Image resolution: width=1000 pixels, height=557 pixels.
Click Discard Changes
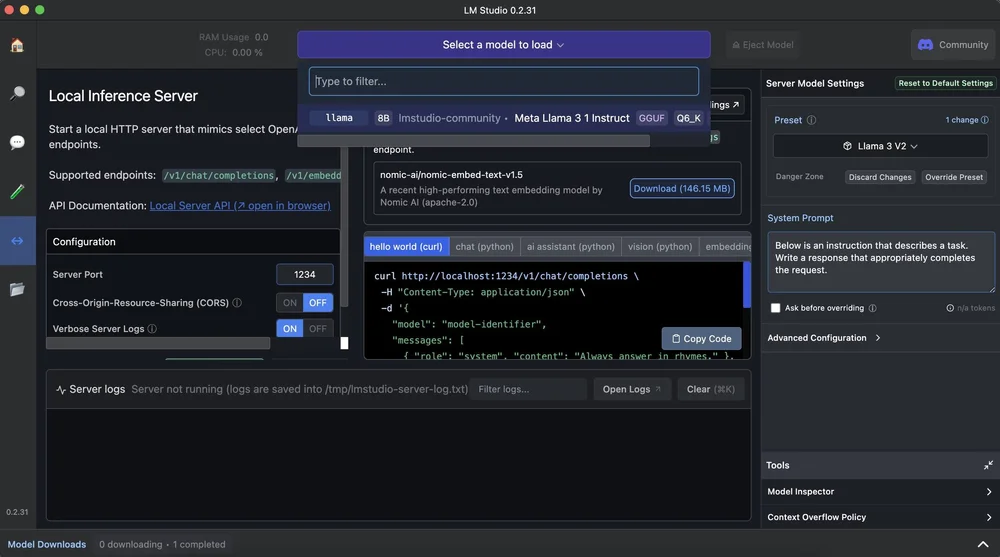(879, 177)
